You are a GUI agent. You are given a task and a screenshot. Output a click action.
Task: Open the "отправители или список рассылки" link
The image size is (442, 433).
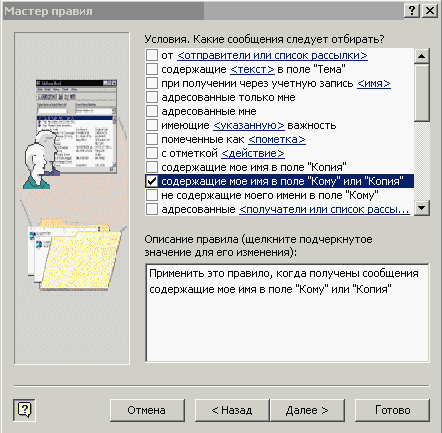272,55
